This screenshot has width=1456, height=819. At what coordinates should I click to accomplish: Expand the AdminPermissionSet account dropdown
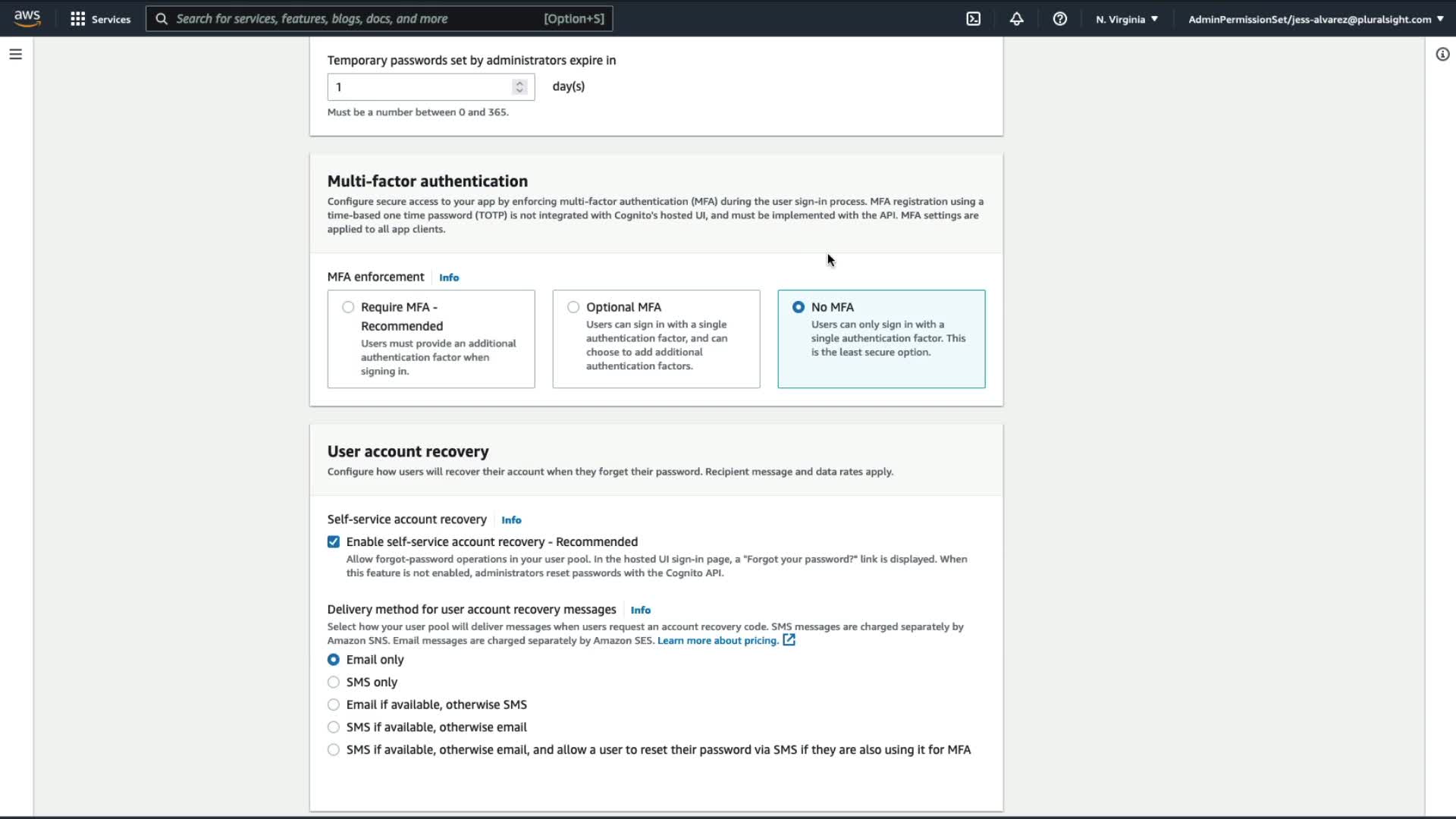pos(1315,19)
